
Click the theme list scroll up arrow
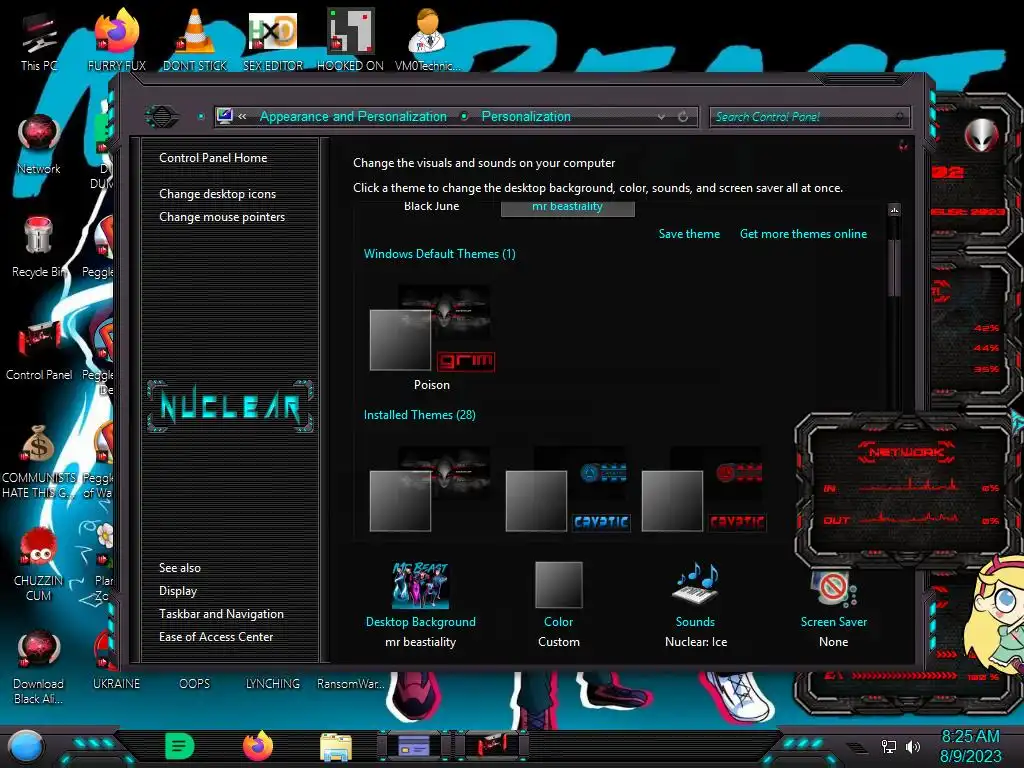point(894,210)
